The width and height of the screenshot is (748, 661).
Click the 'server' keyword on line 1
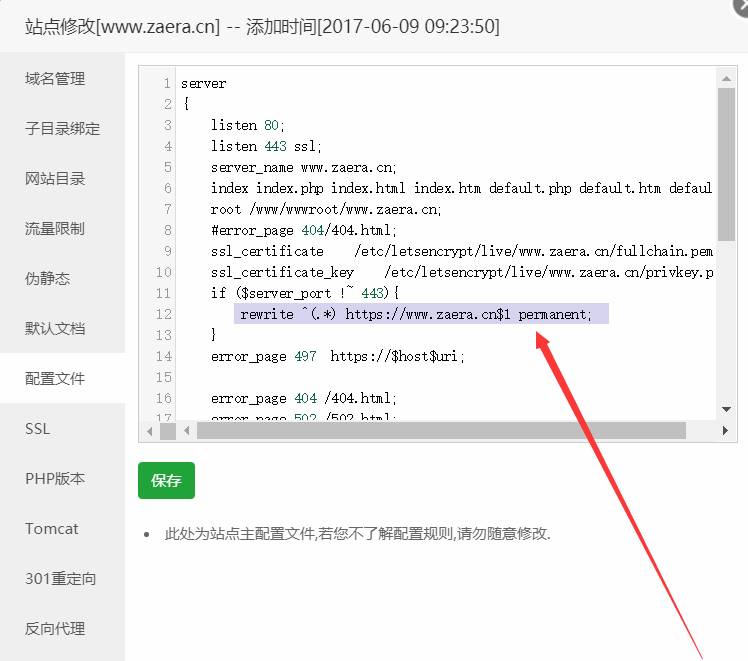pos(204,84)
